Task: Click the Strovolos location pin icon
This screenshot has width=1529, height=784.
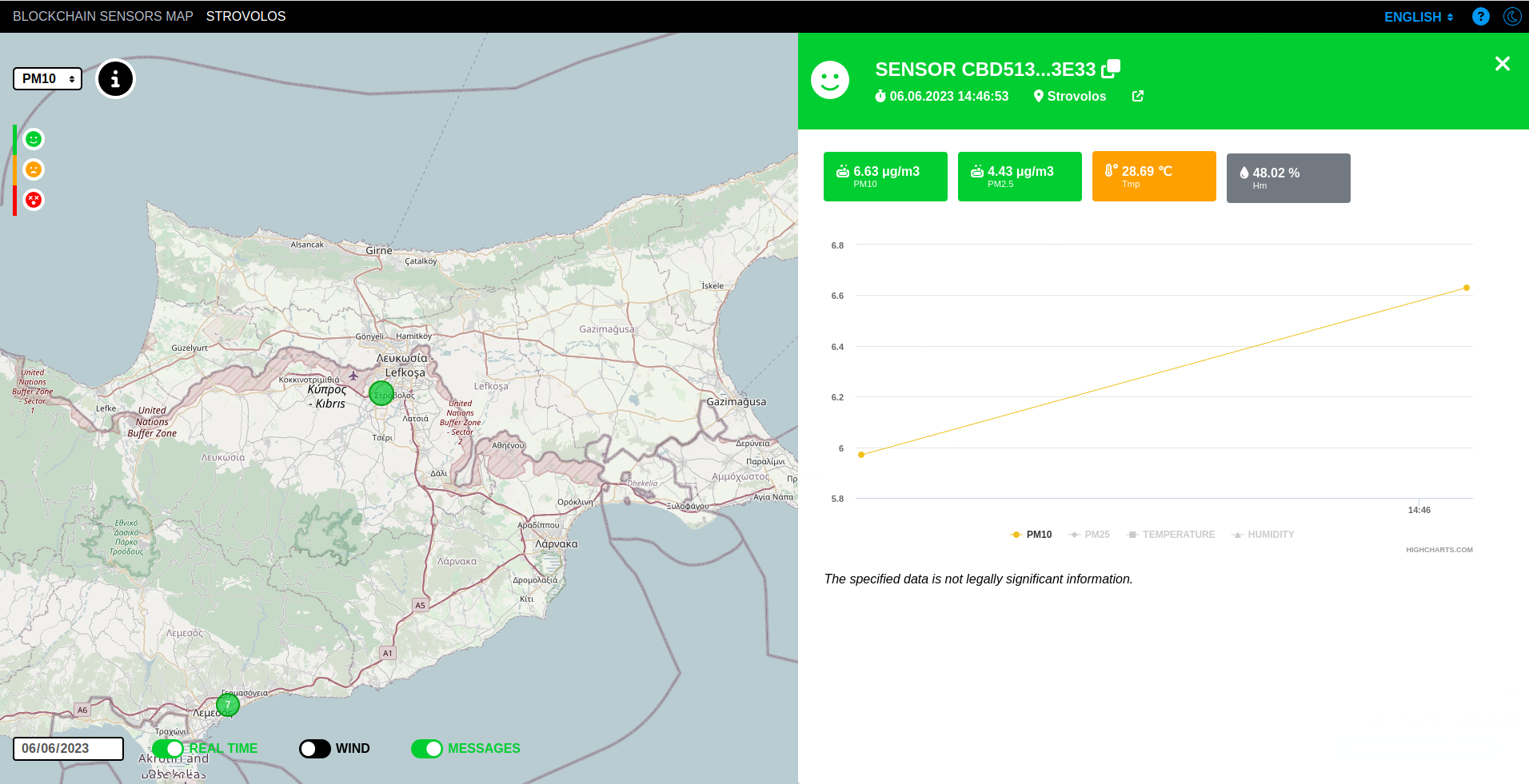Action: pyautogui.click(x=1039, y=96)
